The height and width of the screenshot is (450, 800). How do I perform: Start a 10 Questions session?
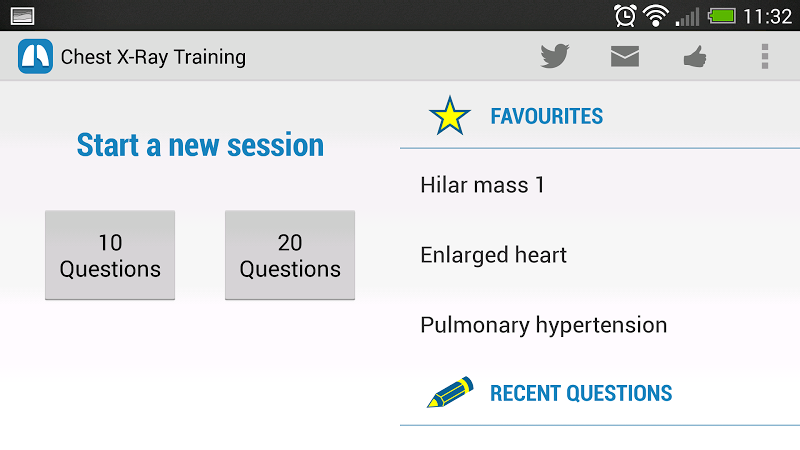point(110,255)
